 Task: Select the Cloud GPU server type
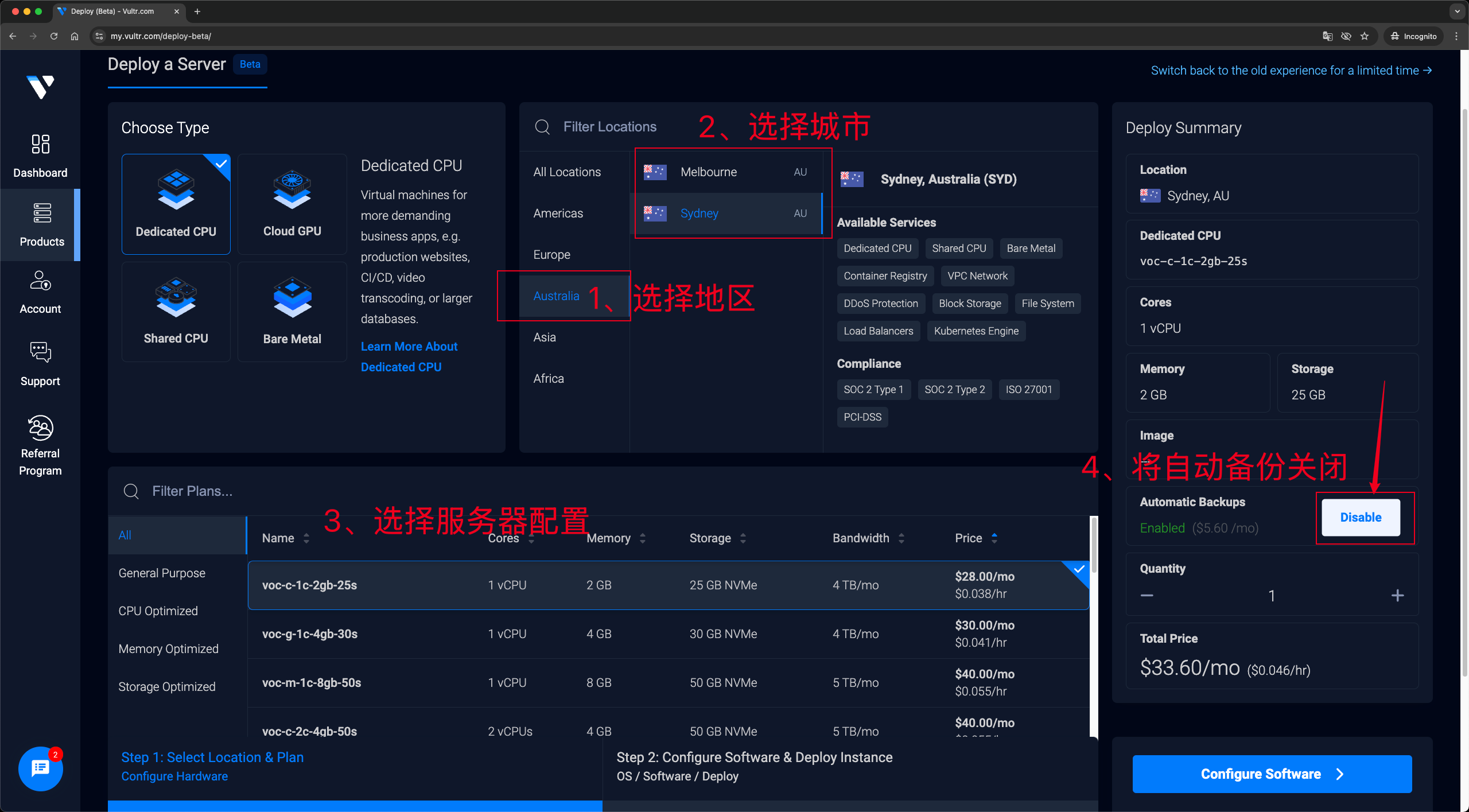tap(292, 204)
